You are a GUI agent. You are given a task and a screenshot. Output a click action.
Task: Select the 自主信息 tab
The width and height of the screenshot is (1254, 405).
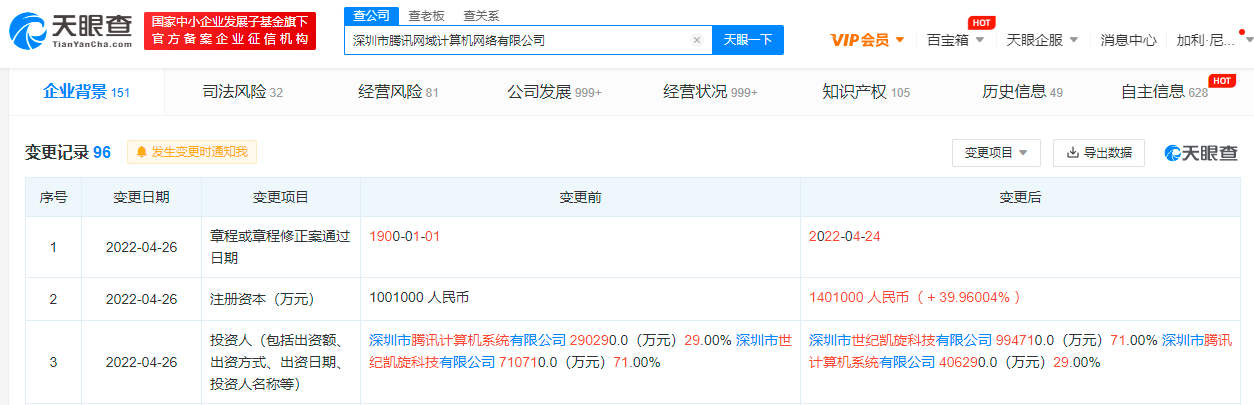tap(1164, 92)
